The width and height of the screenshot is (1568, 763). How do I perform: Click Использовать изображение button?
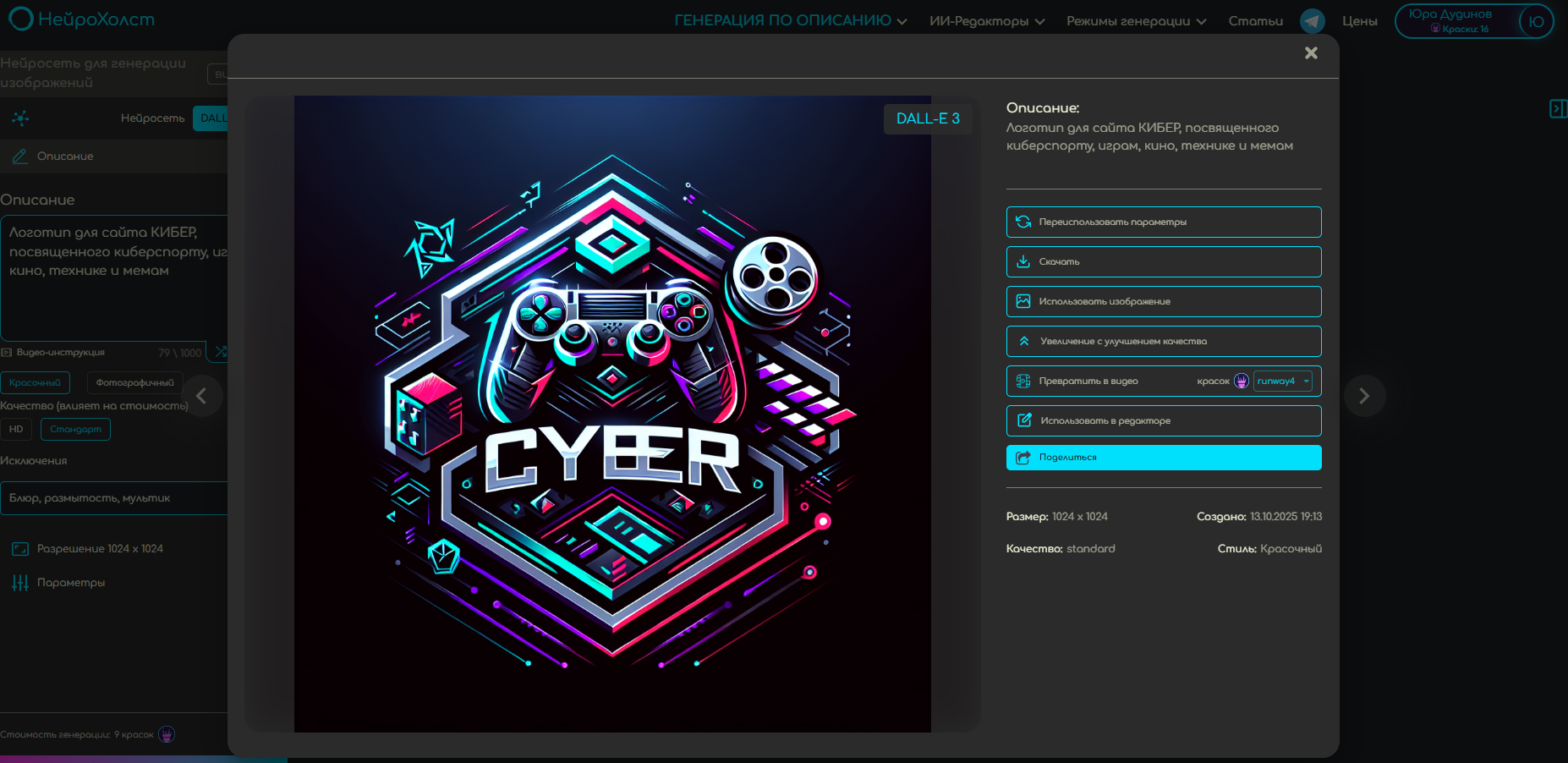click(x=1163, y=301)
